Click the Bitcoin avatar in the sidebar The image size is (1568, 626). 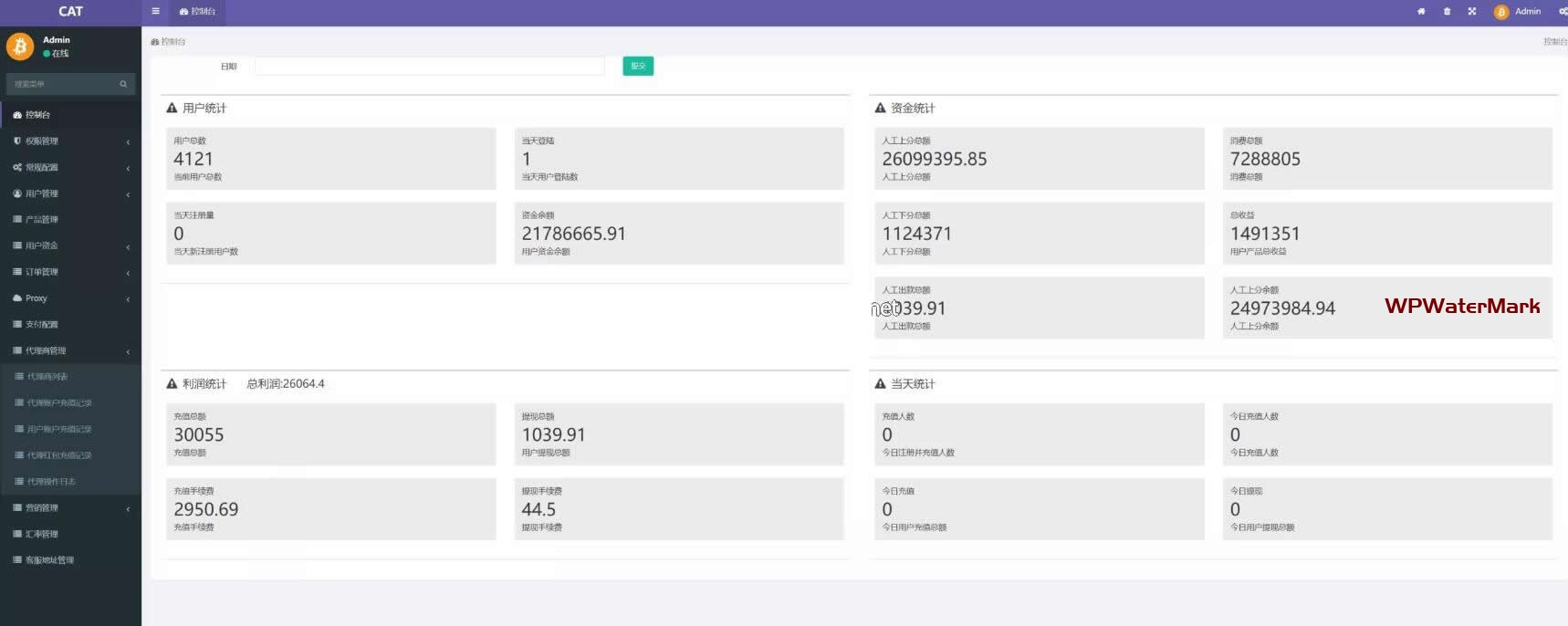[x=20, y=46]
